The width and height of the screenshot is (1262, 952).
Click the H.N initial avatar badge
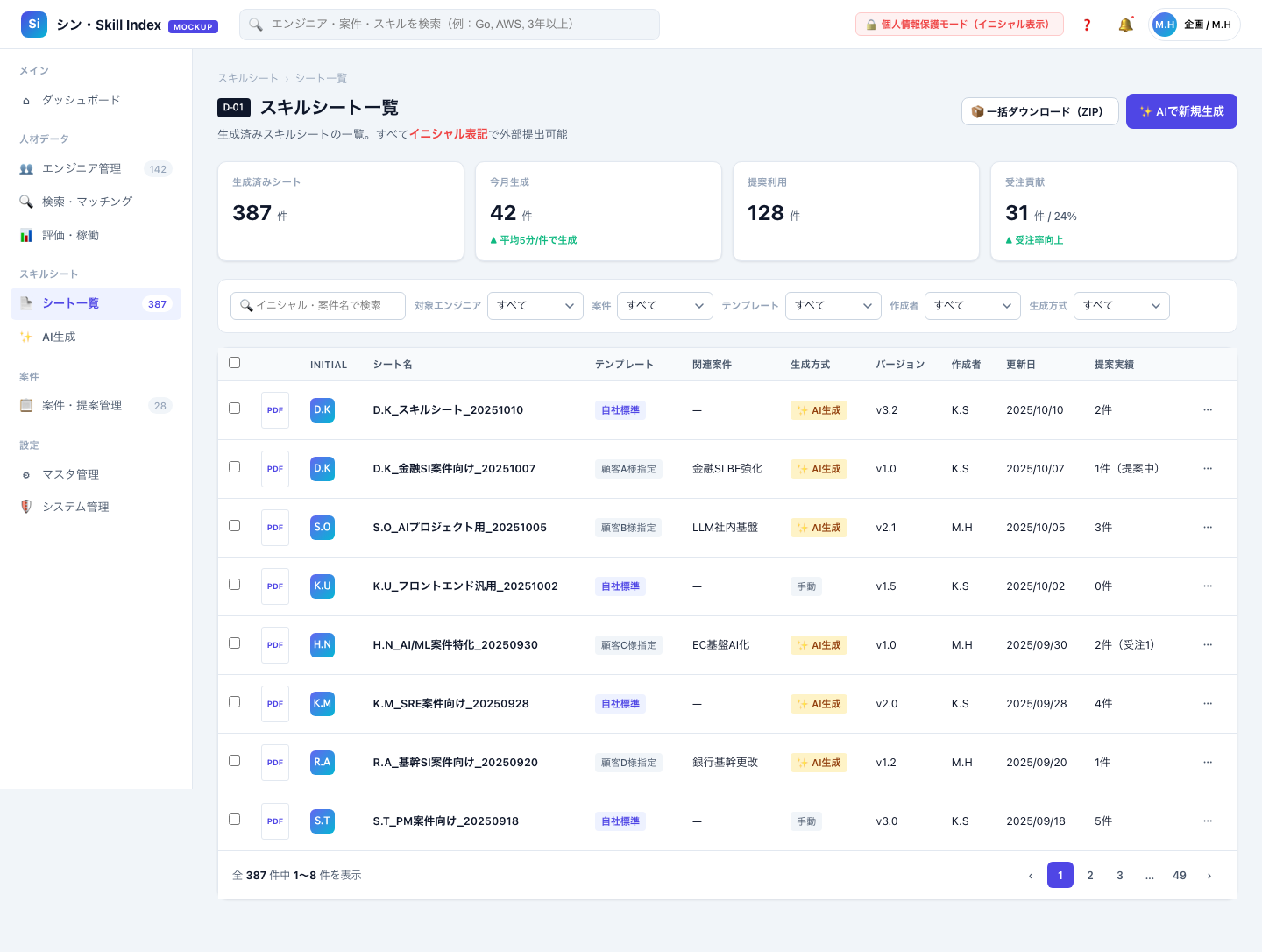click(323, 645)
